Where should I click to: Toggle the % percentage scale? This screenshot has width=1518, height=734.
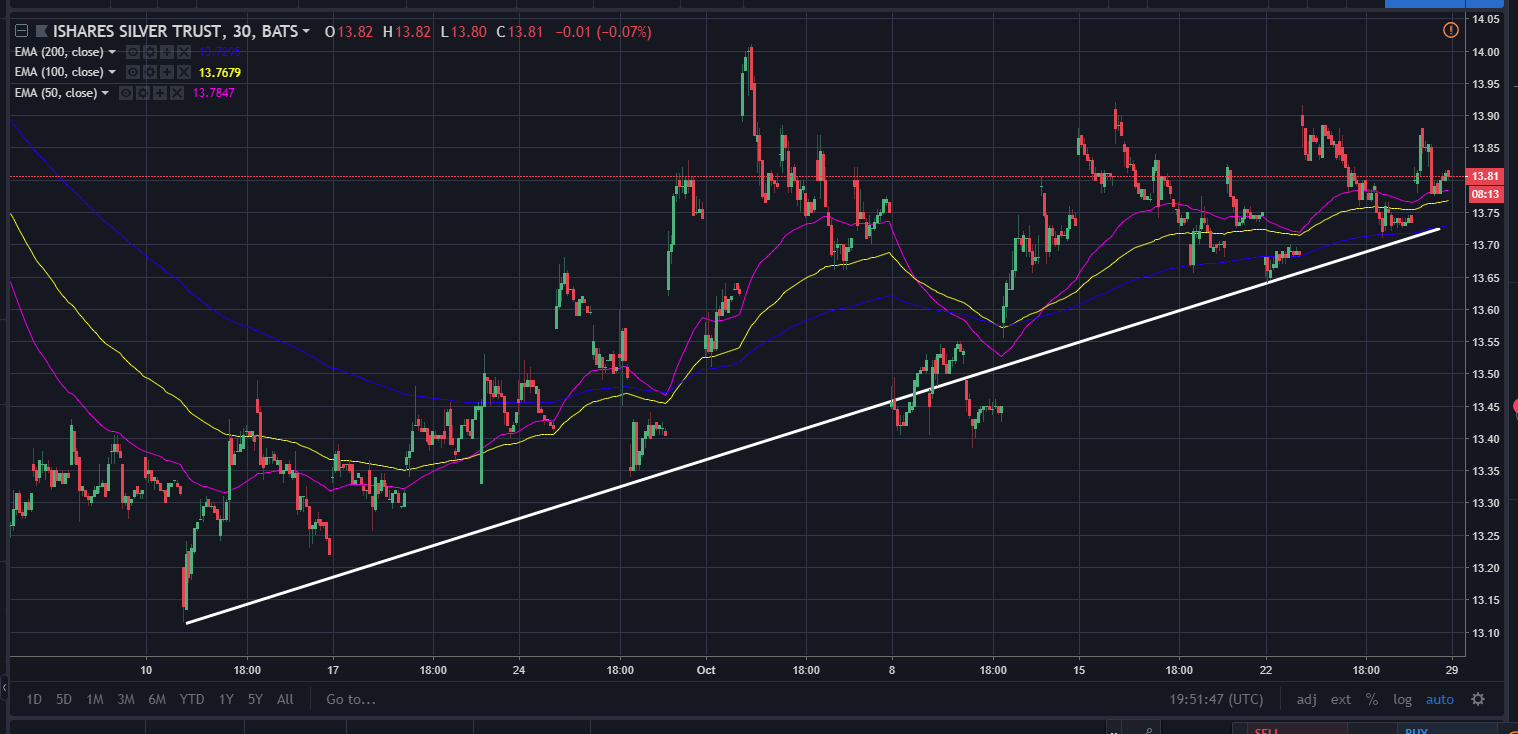[1372, 699]
